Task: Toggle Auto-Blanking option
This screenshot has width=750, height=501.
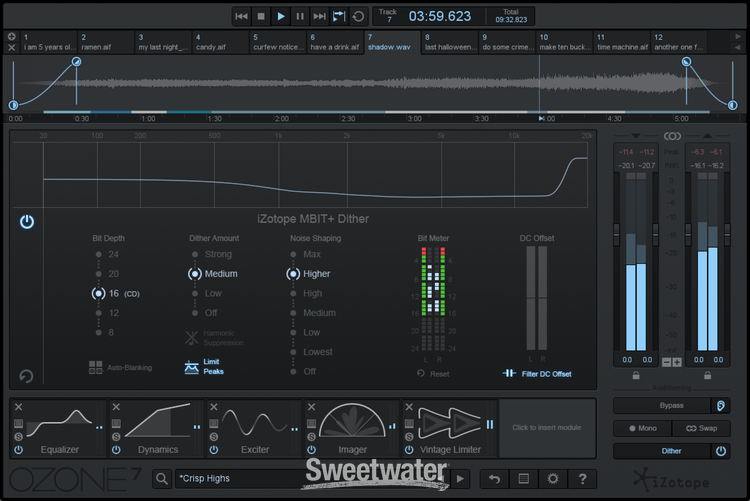Action: [121, 367]
